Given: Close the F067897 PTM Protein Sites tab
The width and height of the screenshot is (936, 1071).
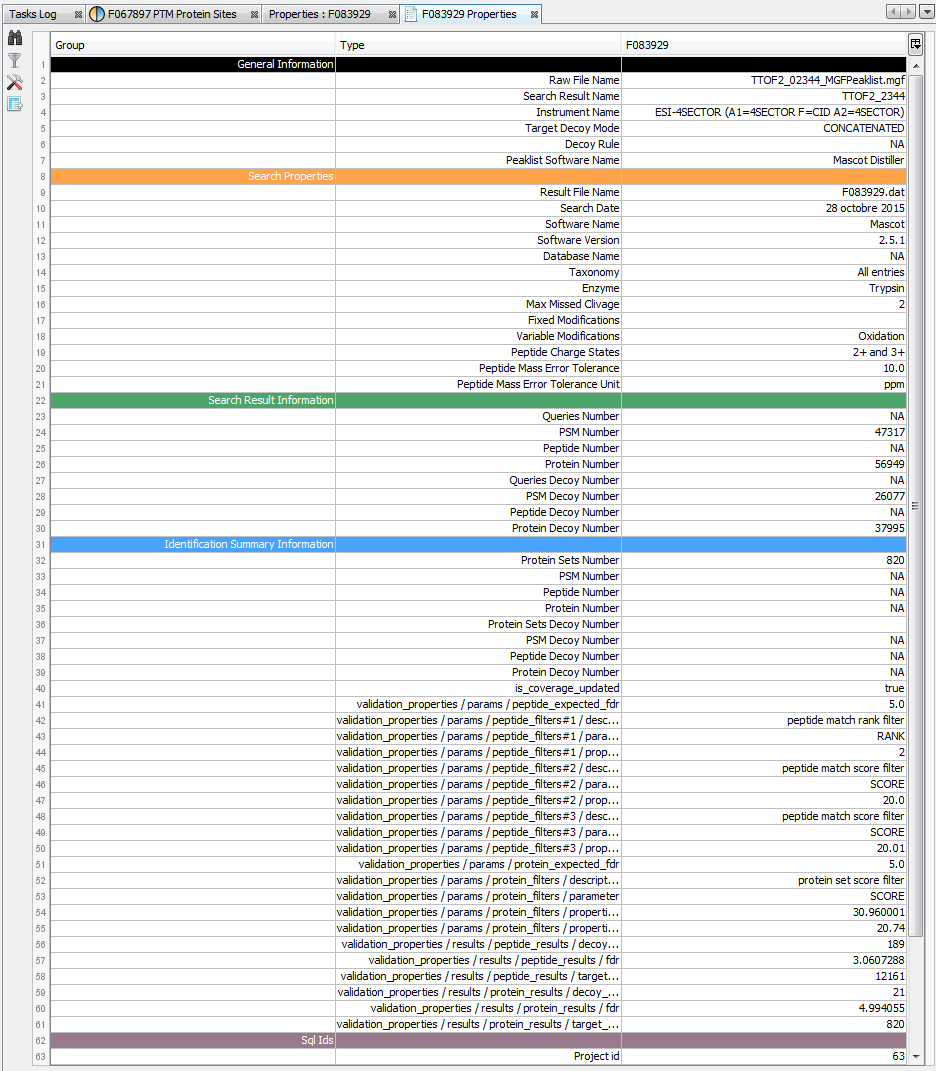Looking at the screenshot, I should click(254, 14).
